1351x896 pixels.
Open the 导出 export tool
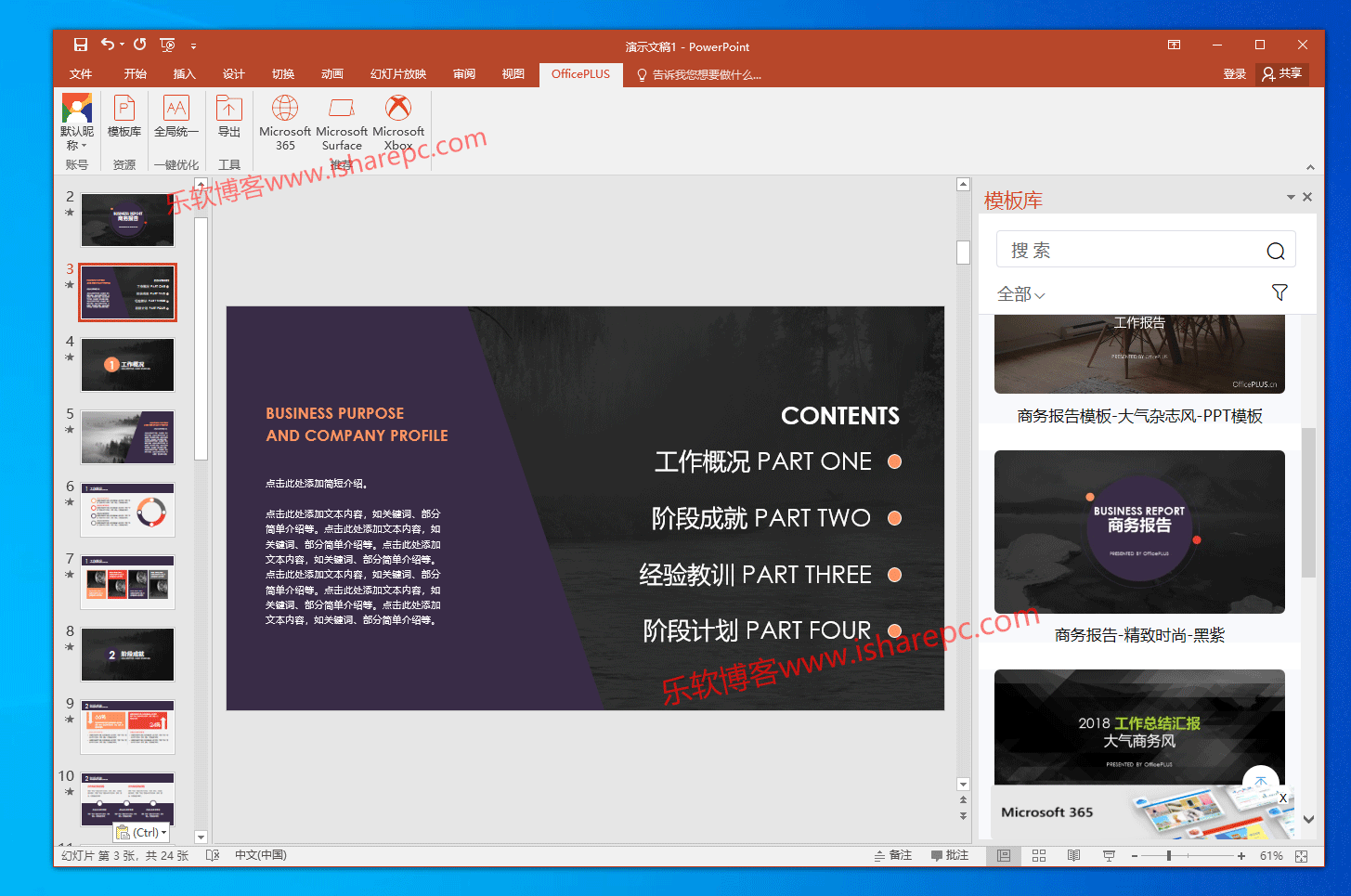(229, 117)
